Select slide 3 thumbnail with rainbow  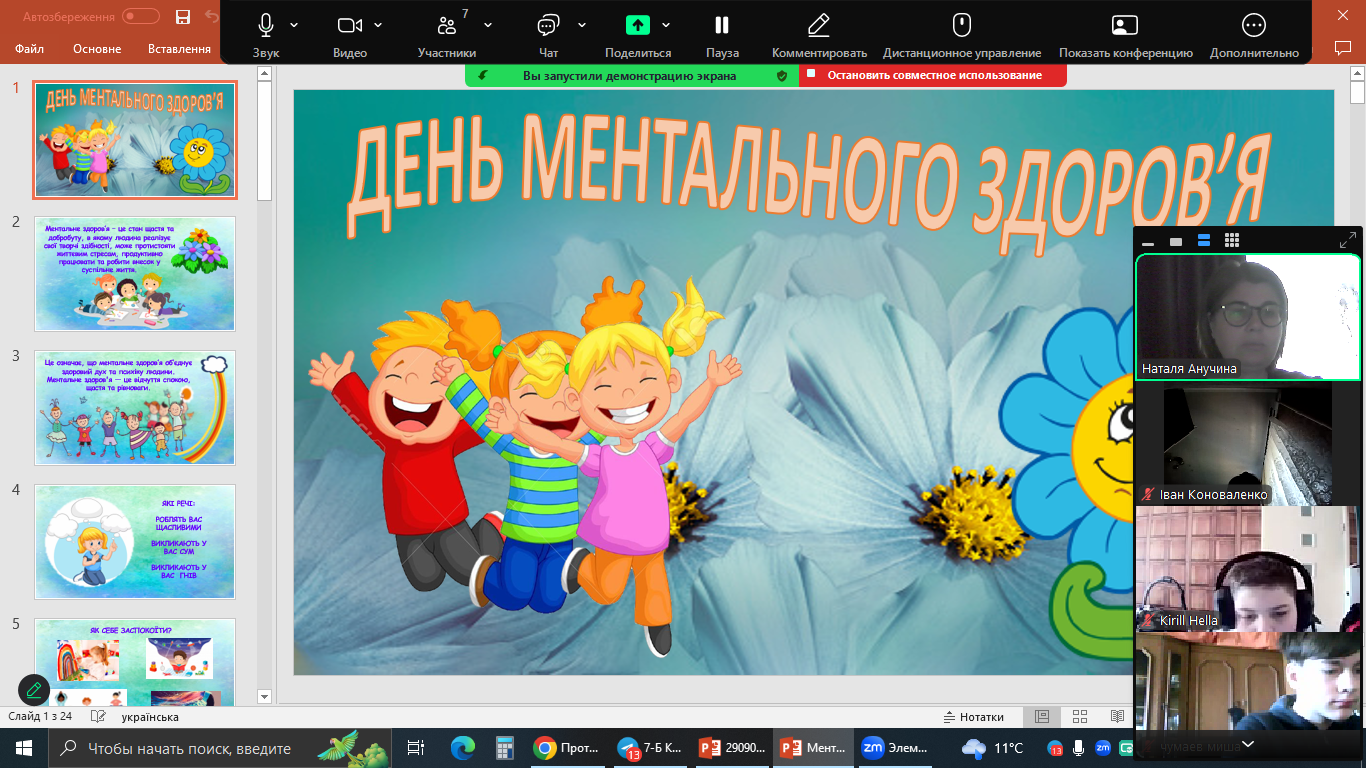(135, 408)
